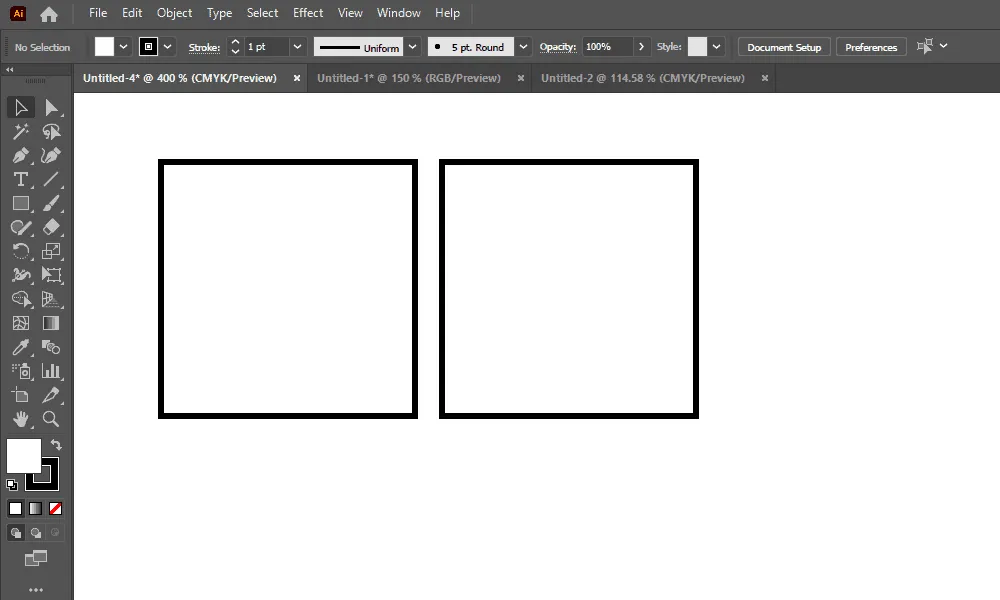This screenshot has width=1000, height=600.
Task: Open the variable width profile dropdown
Action: [x=413, y=47]
